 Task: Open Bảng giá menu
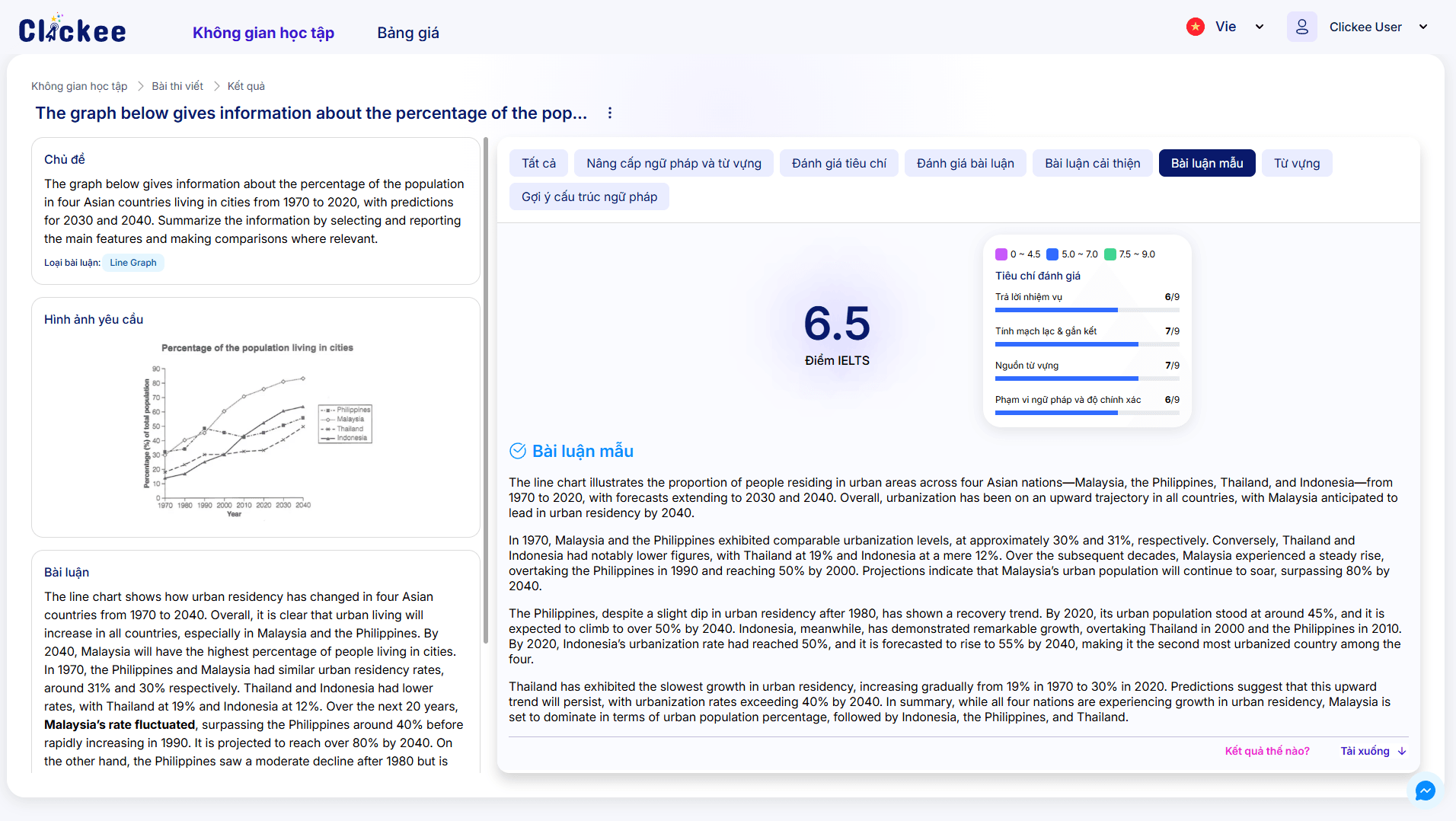[408, 33]
